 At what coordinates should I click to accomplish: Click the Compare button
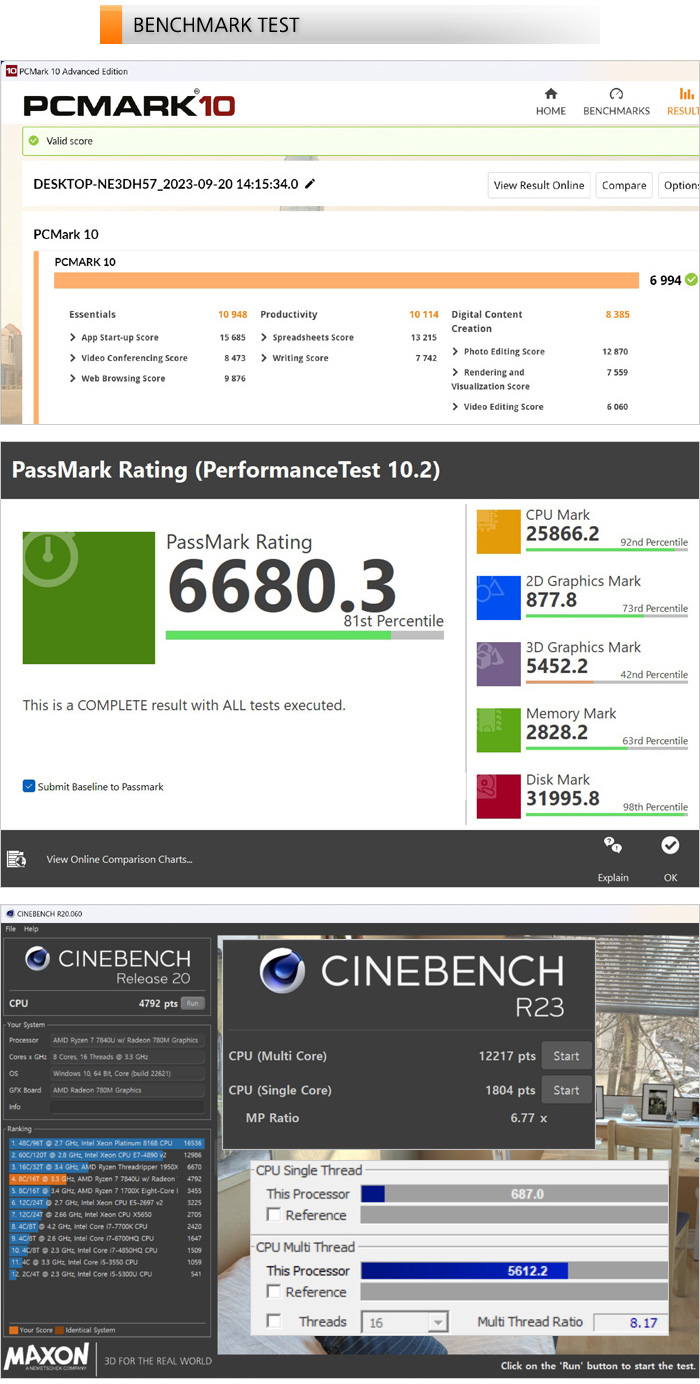(624, 185)
